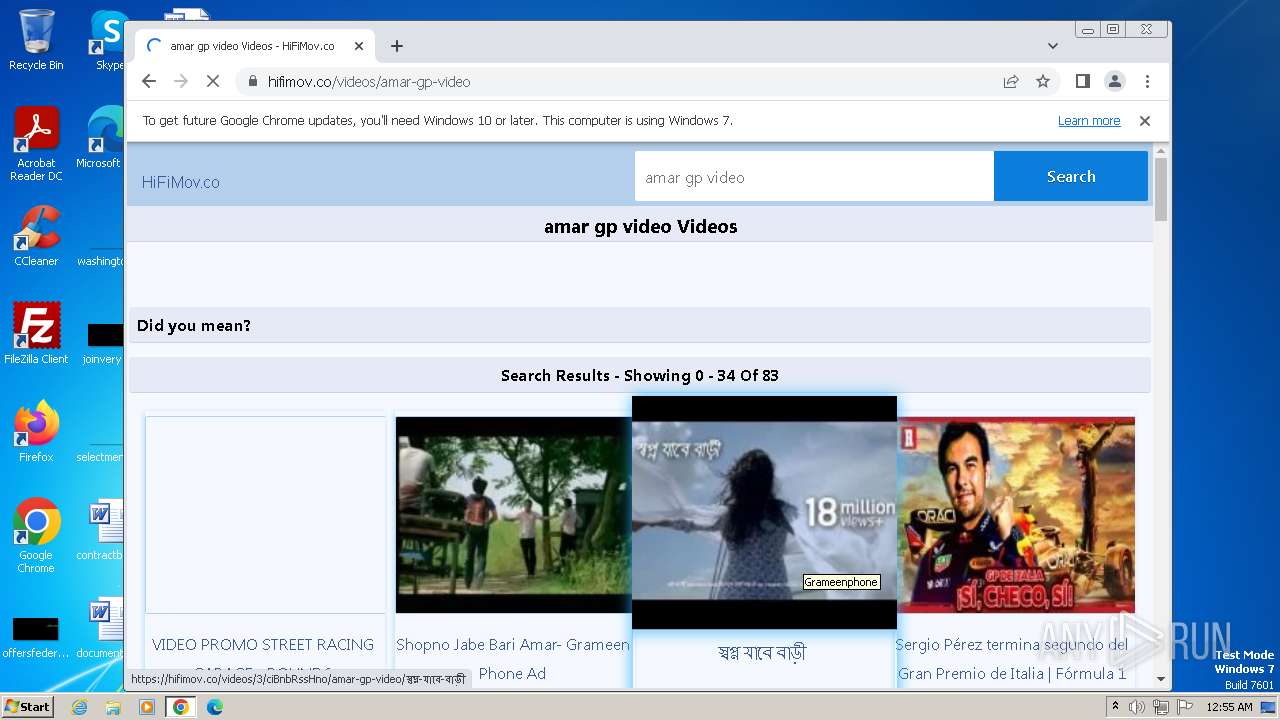Open FileZilla Client desktop shortcut
The image size is (1280, 720).
[x=36, y=334]
